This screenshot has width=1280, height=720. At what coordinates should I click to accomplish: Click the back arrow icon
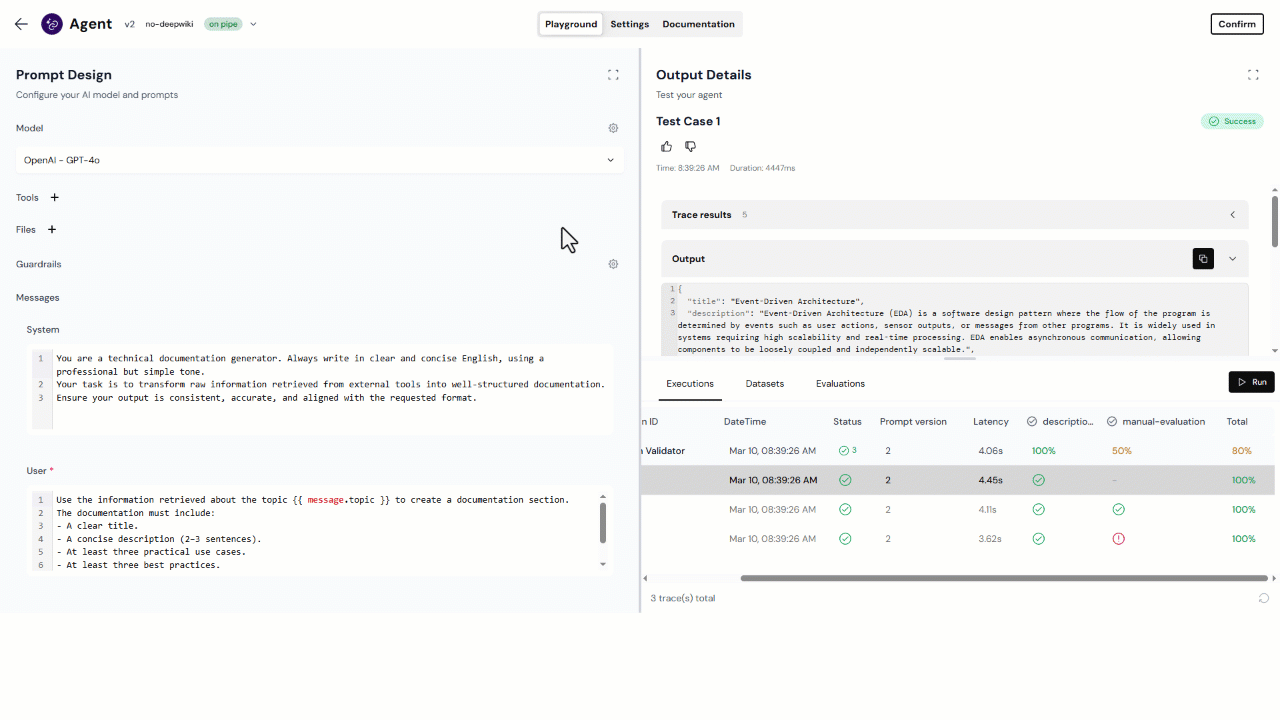[21, 24]
